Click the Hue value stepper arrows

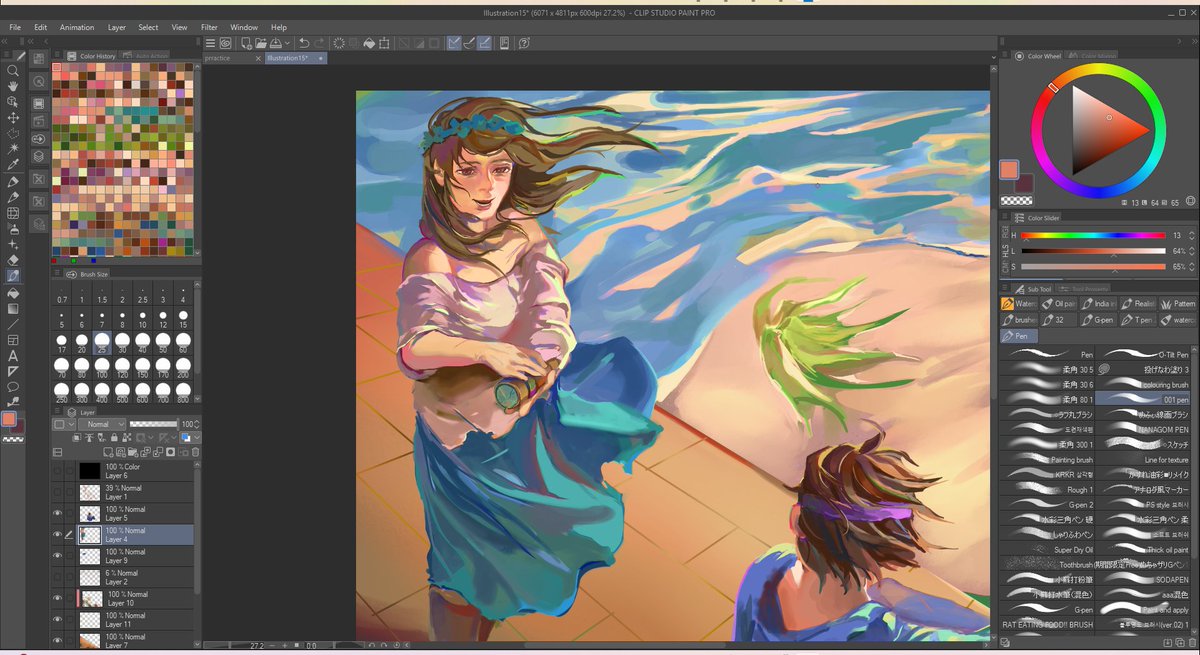click(1191, 235)
